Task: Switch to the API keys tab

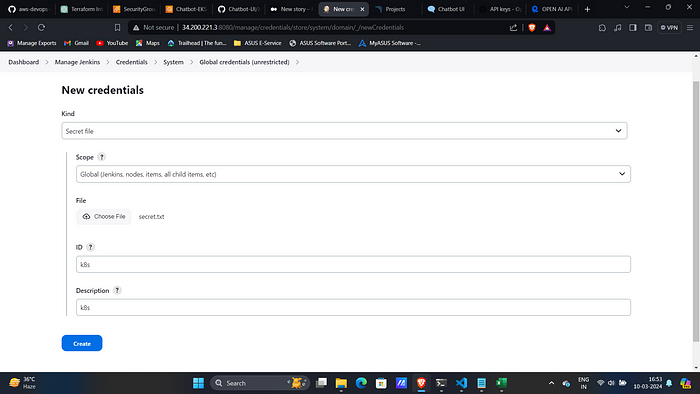Action: [x=500, y=9]
